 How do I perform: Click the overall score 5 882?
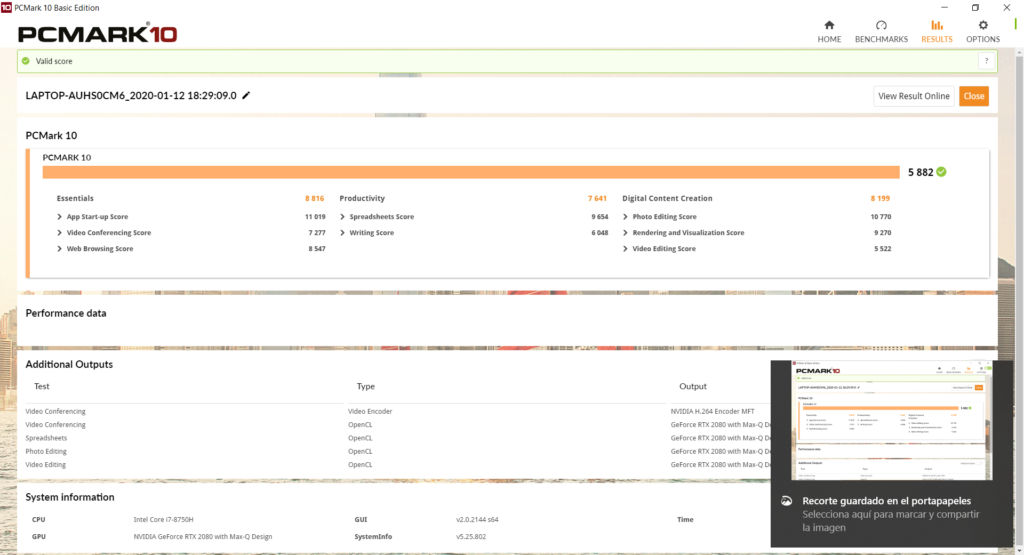(x=920, y=172)
